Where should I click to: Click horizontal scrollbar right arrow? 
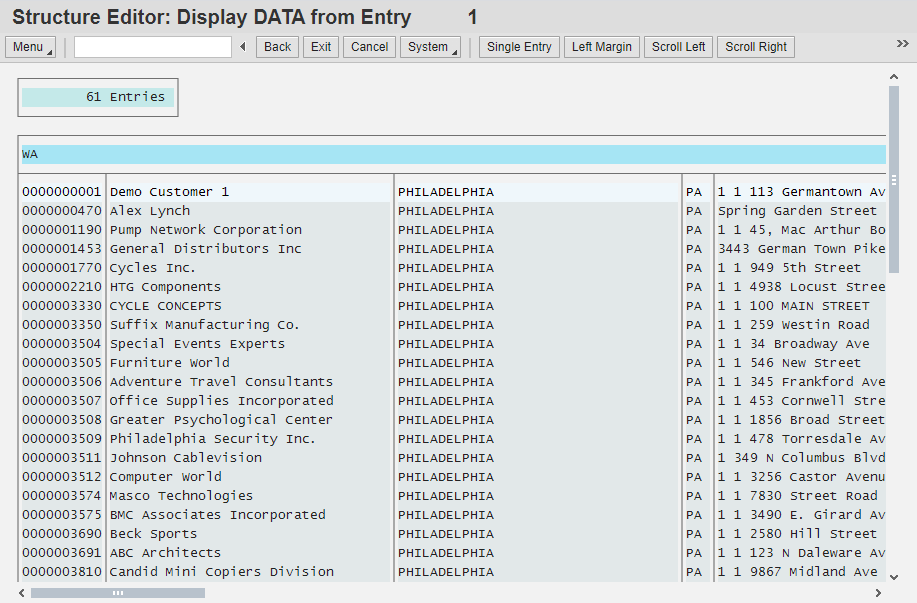[x=878, y=593]
